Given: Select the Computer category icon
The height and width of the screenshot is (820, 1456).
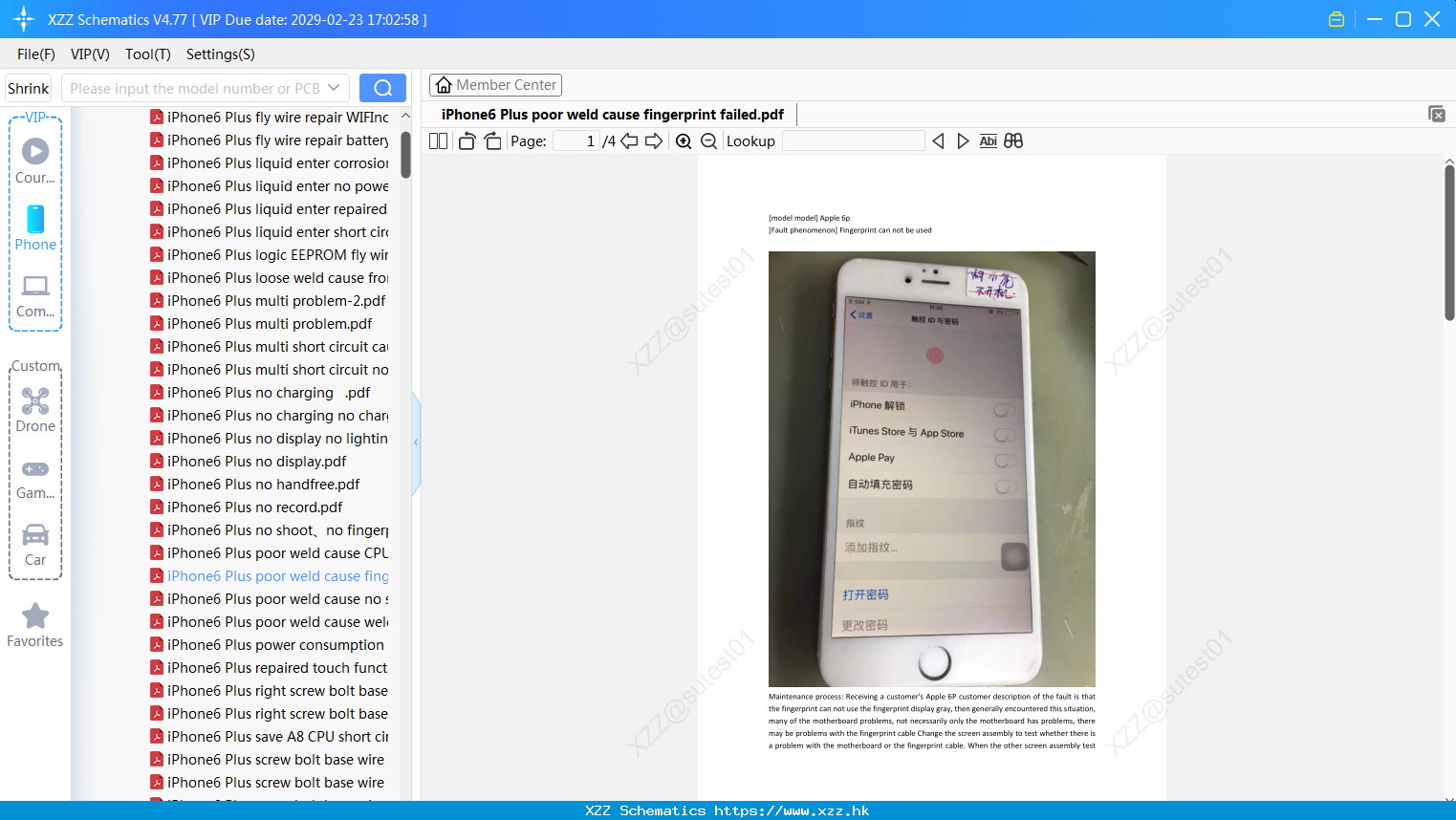Looking at the screenshot, I should click(x=35, y=295).
